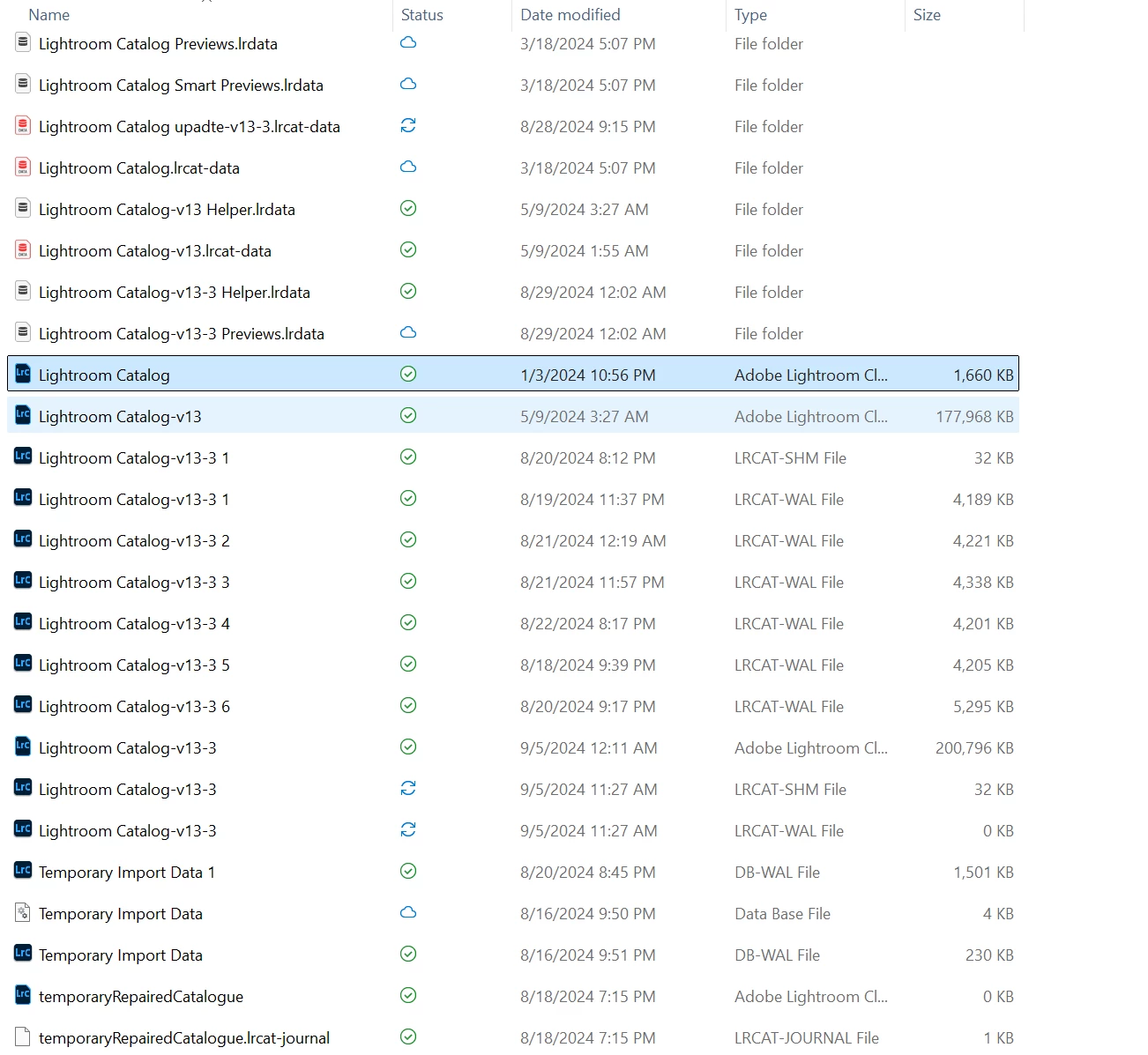Sort files by the Size column header
Screen dimensions: 1148x1055
tap(927, 15)
